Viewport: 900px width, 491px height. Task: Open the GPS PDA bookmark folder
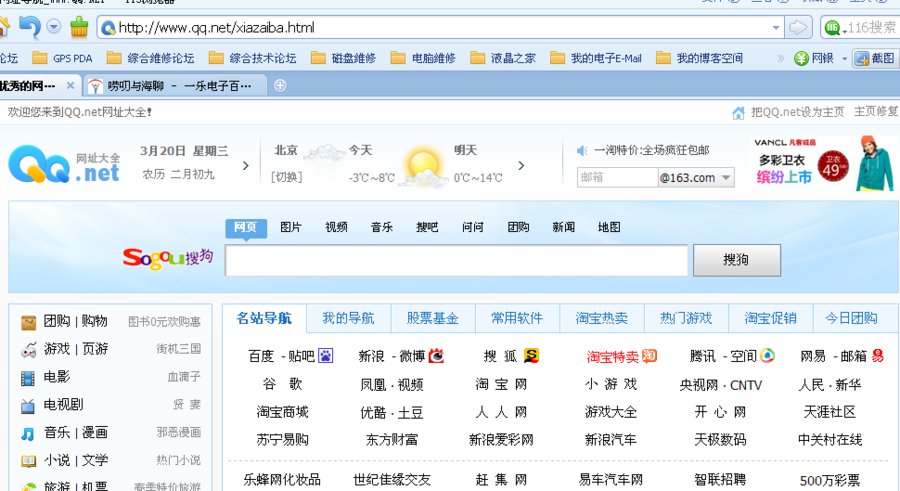click(63, 58)
